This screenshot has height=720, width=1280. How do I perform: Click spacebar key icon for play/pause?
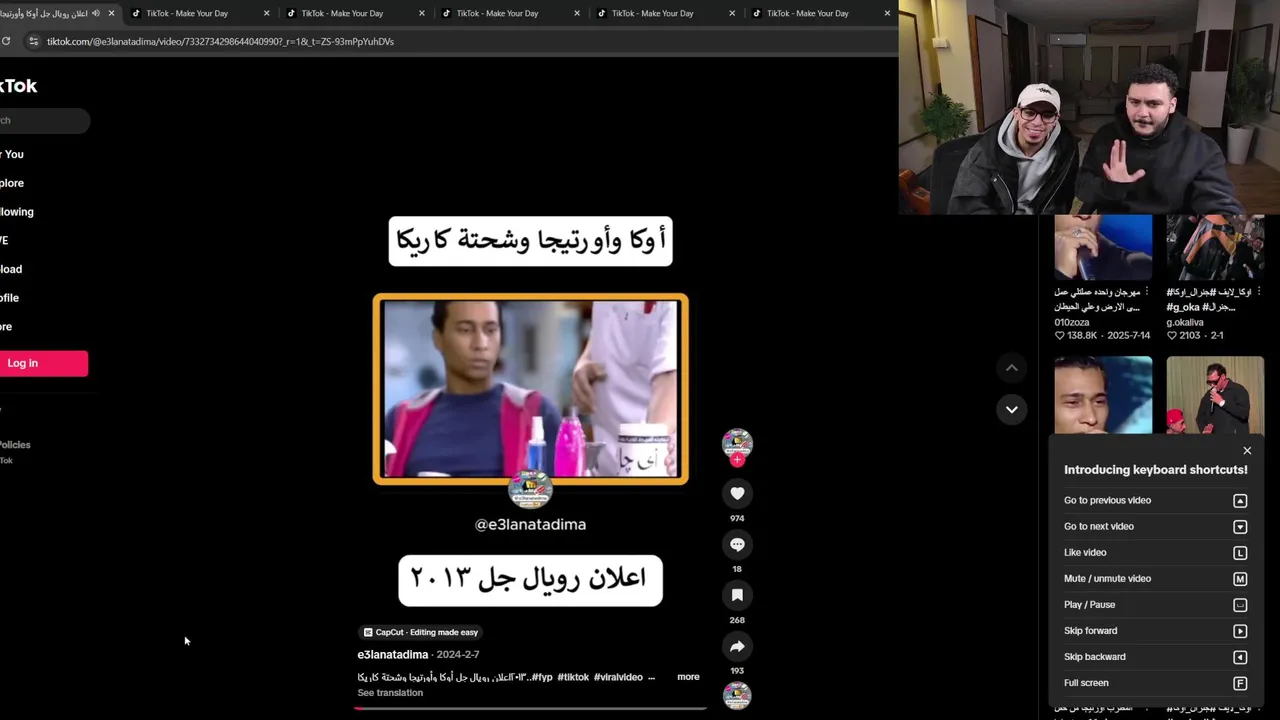pyautogui.click(x=1240, y=604)
